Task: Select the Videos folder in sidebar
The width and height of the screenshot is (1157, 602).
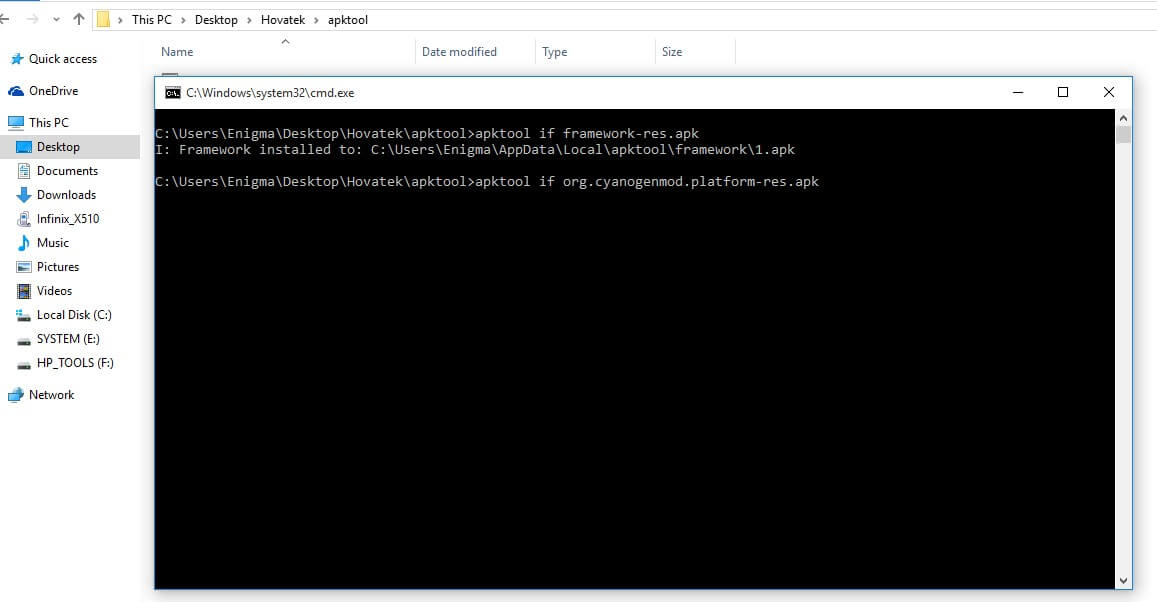Action: pos(55,290)
